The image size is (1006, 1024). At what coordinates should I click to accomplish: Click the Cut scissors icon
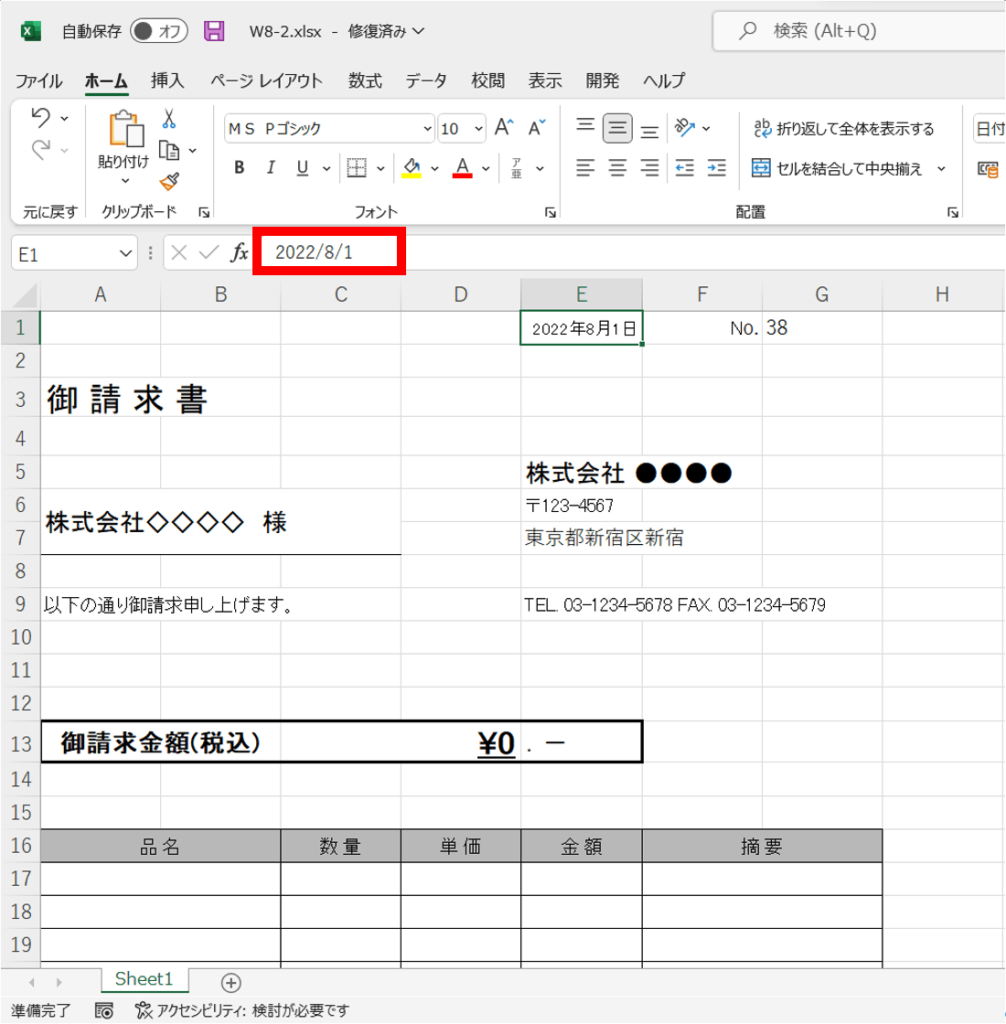169,119
